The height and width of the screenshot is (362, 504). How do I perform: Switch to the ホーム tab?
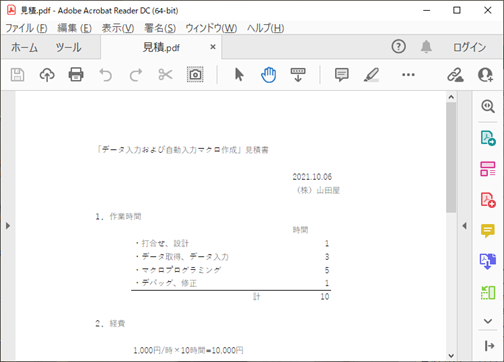tap(24, 47)
